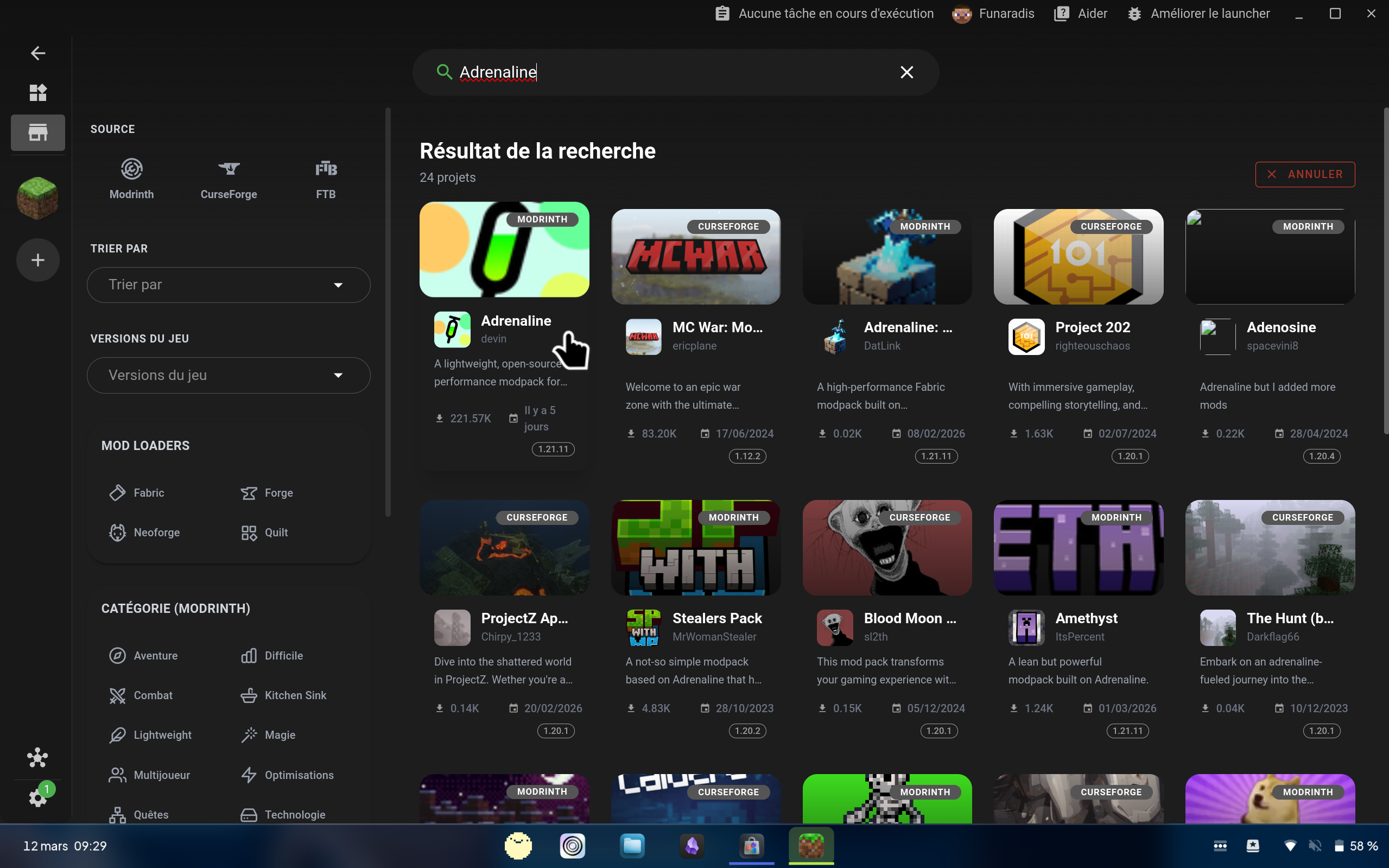Clear the search field with the X icon

point(907,72)
